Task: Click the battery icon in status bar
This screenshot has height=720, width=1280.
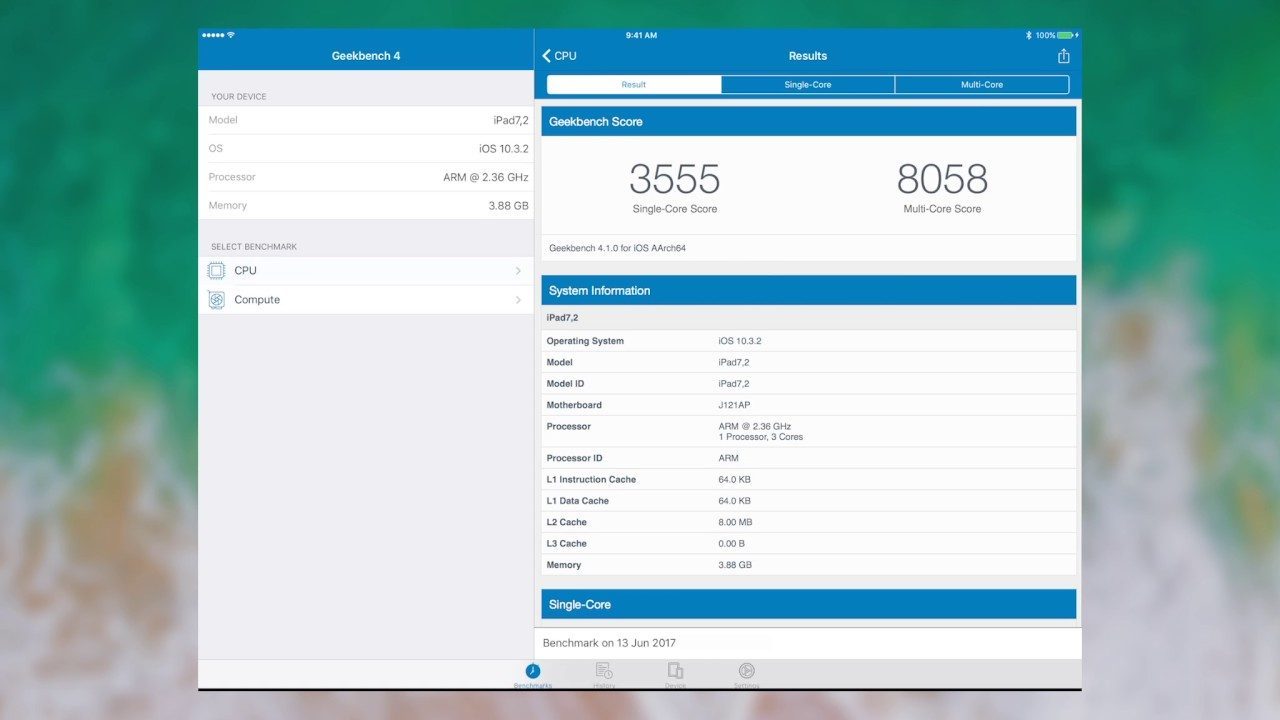Action: coord(1066,35)
